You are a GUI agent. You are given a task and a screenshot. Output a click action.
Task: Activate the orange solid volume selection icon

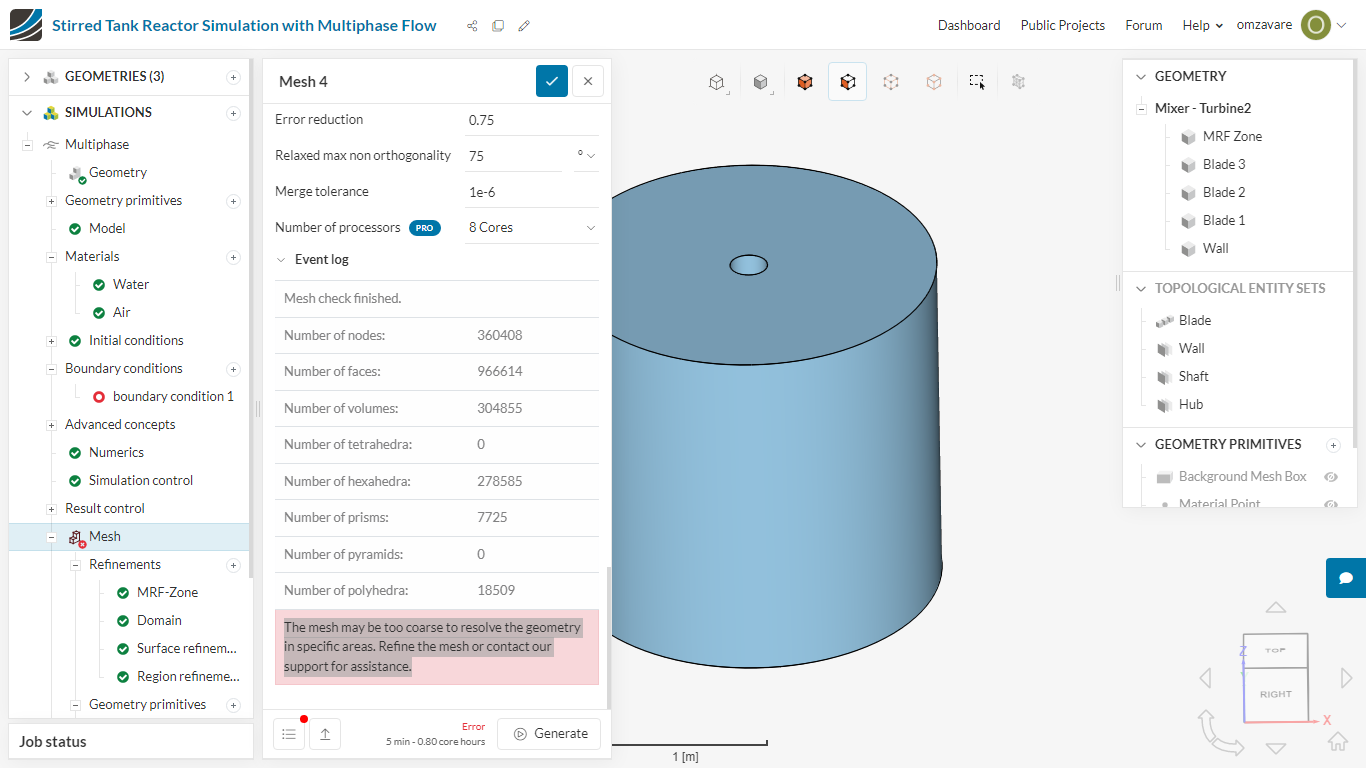click(805, 82)
